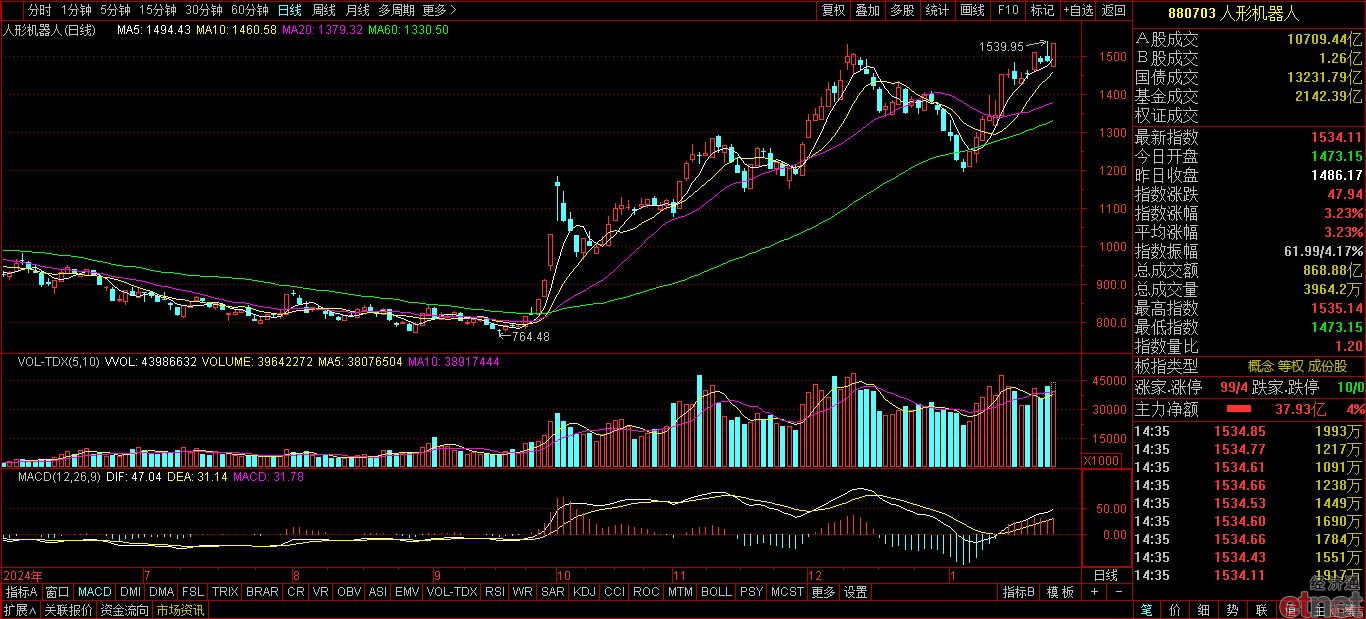Switch to 月线 monthly chart

(x=357, y=10)
